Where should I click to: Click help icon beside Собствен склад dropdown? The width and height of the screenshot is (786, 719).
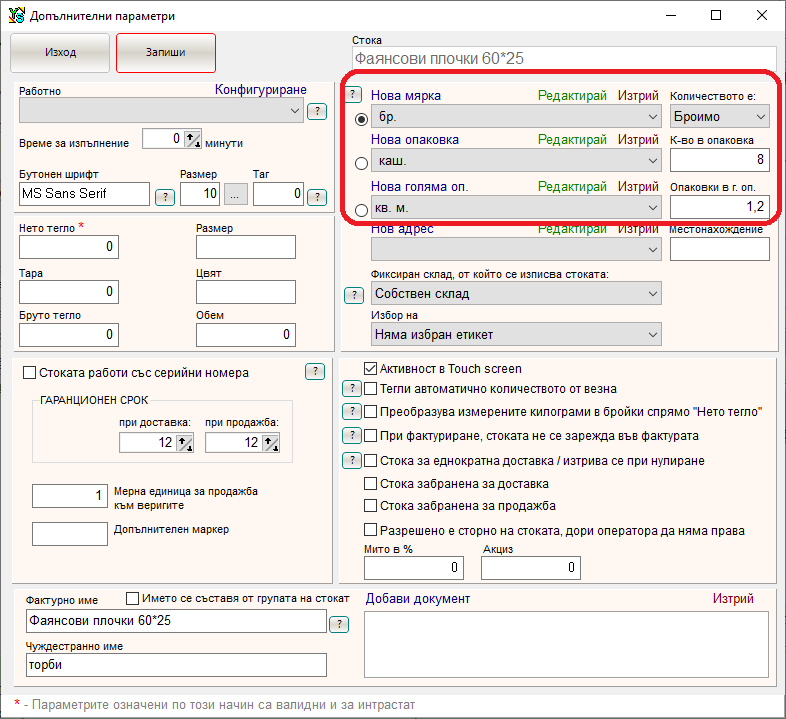click(x=354, y=295)
